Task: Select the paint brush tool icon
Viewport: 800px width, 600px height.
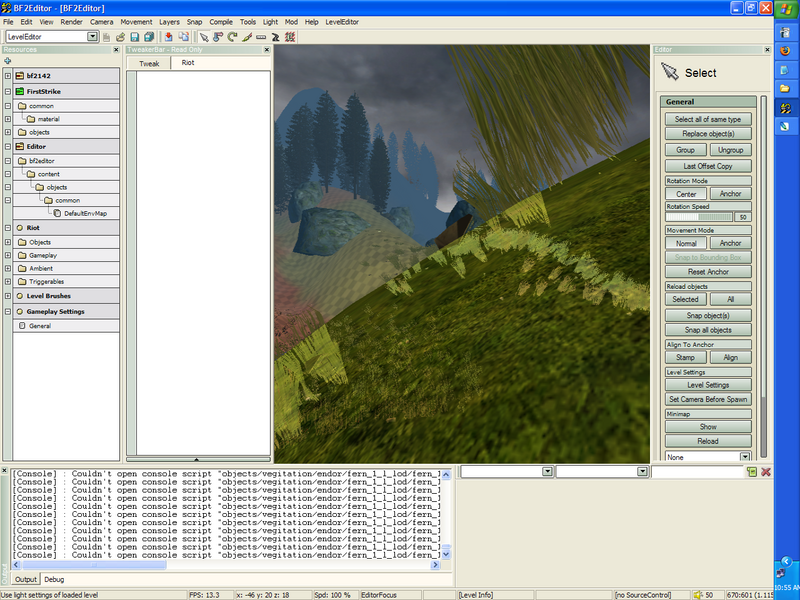Action: tap(247, 37)
